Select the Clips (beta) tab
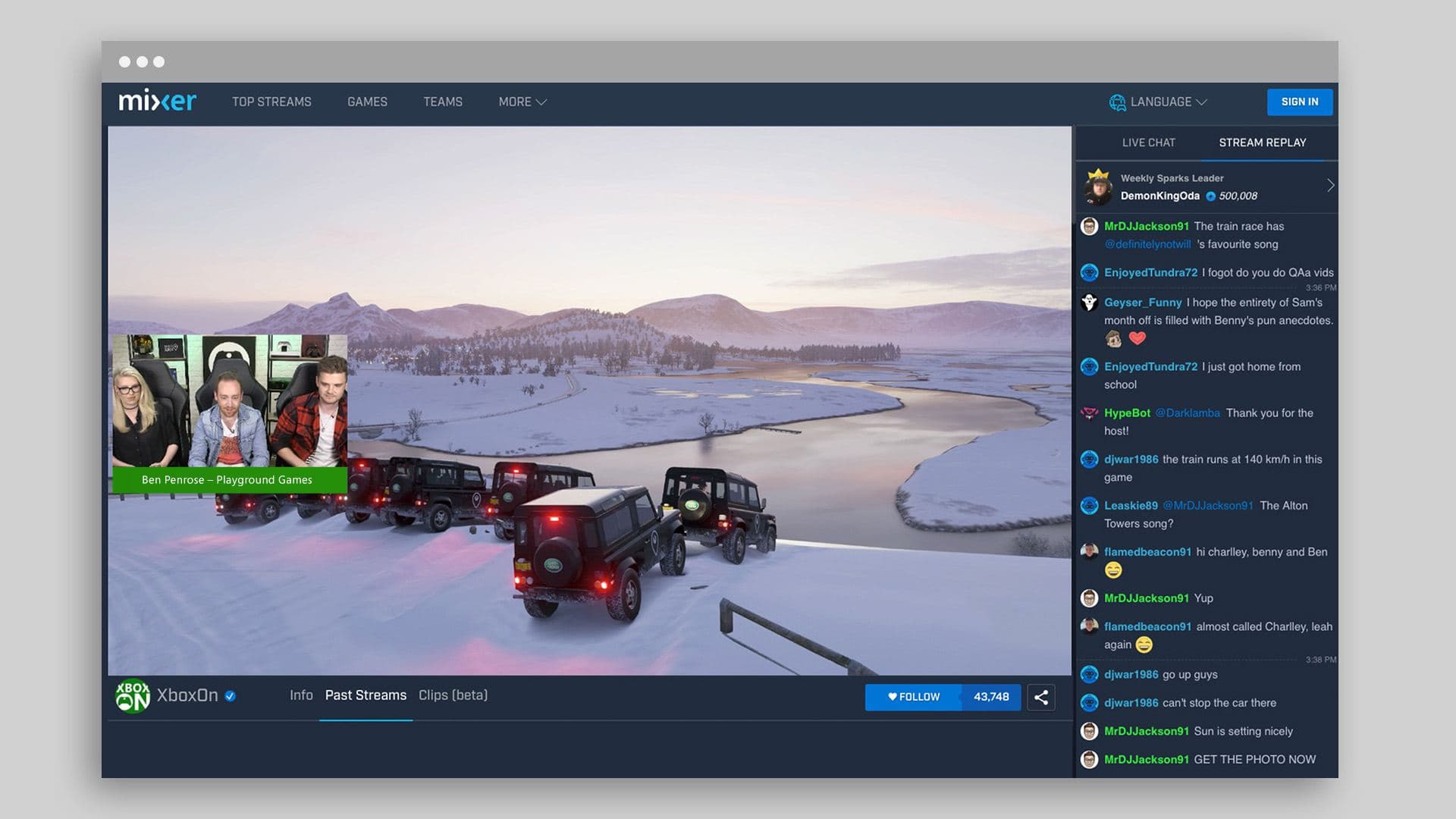 pos(453,695)
